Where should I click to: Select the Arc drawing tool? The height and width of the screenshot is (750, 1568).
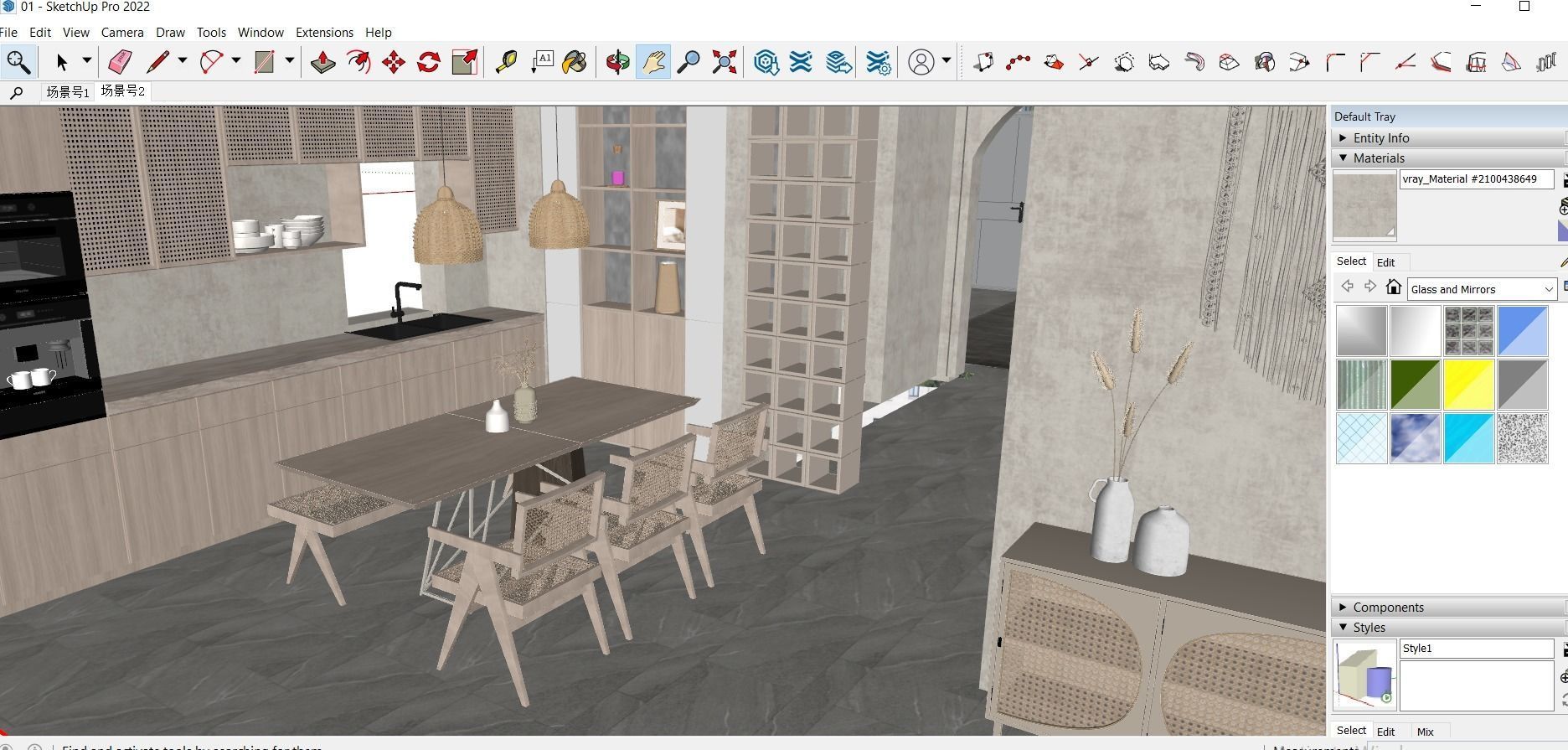[x=211, y=62]
